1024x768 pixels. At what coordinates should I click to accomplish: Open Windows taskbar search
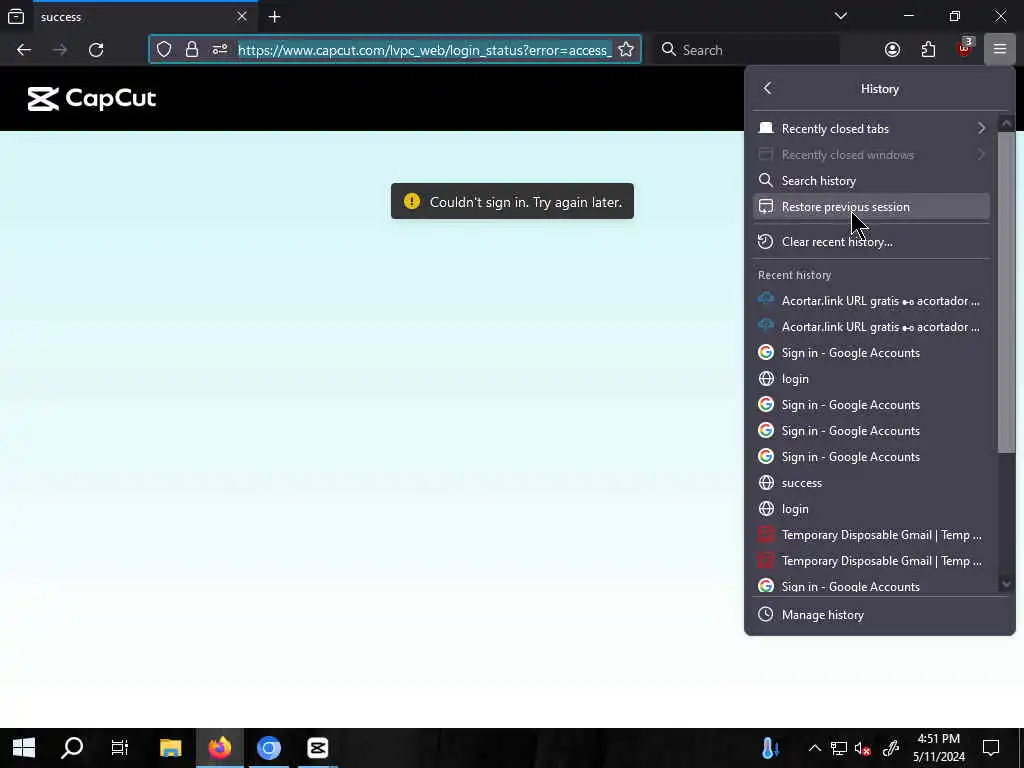coord(72,748)
